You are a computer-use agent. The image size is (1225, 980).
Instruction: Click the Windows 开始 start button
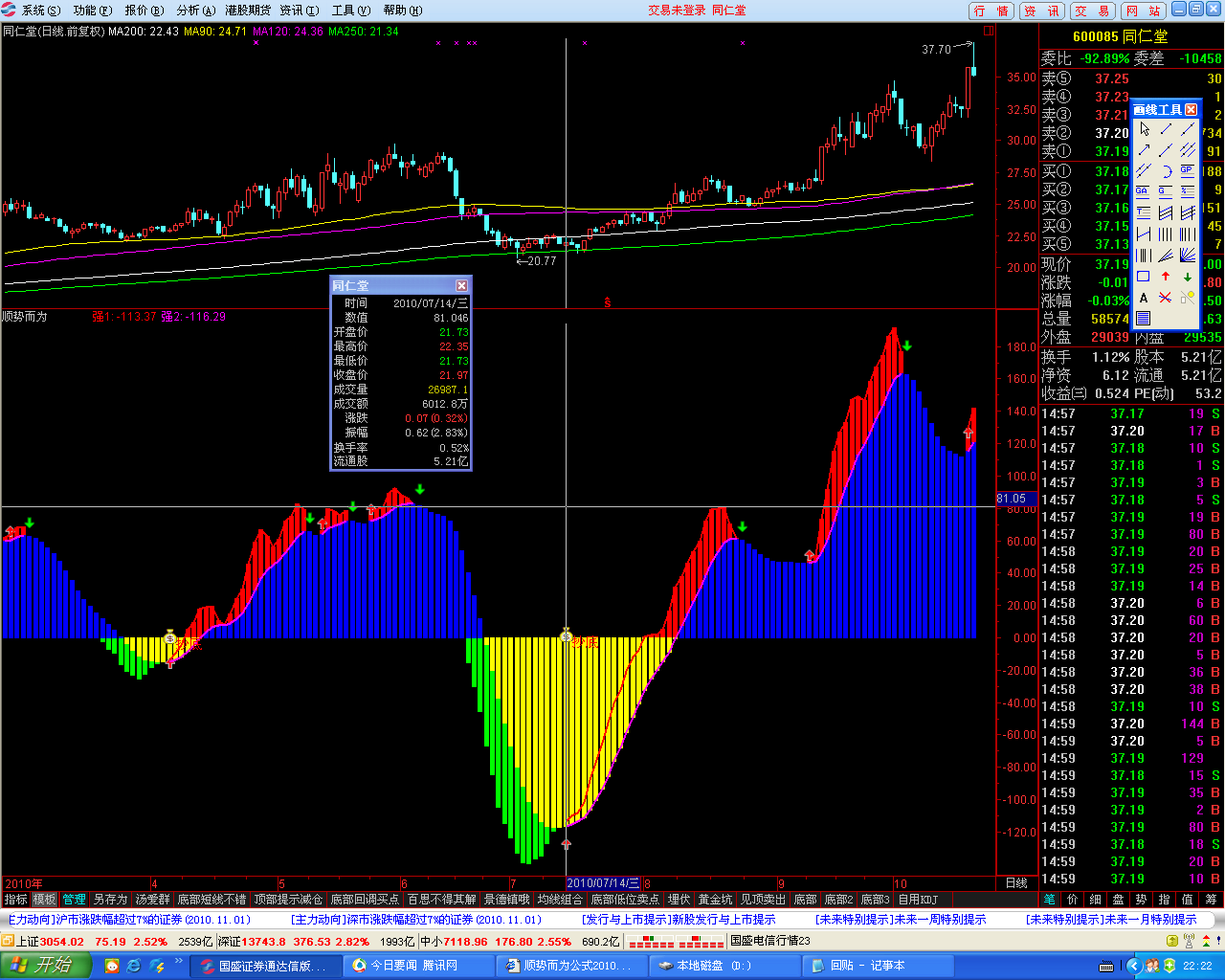[x=44, y=966]
